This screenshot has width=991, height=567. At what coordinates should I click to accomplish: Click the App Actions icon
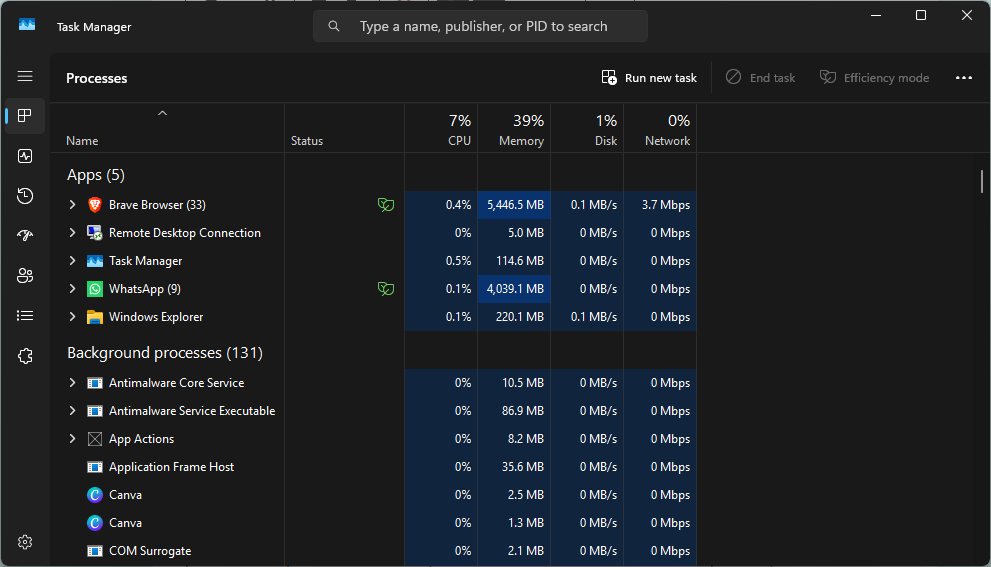(95, 439)
